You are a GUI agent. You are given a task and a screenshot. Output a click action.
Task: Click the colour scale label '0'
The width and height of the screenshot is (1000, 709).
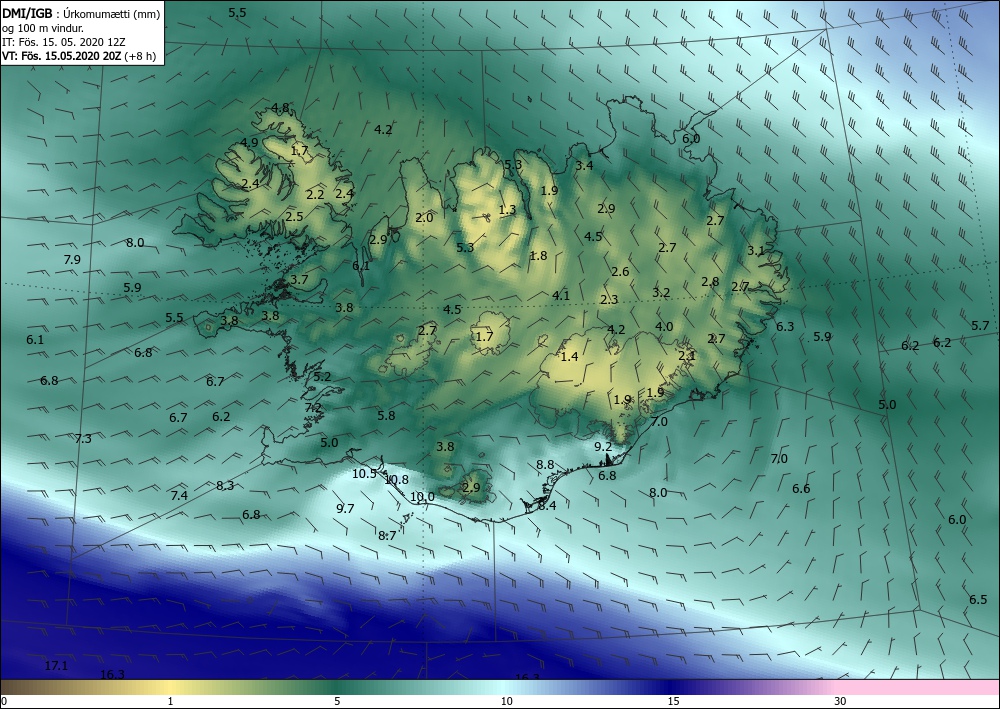(4, 701)
